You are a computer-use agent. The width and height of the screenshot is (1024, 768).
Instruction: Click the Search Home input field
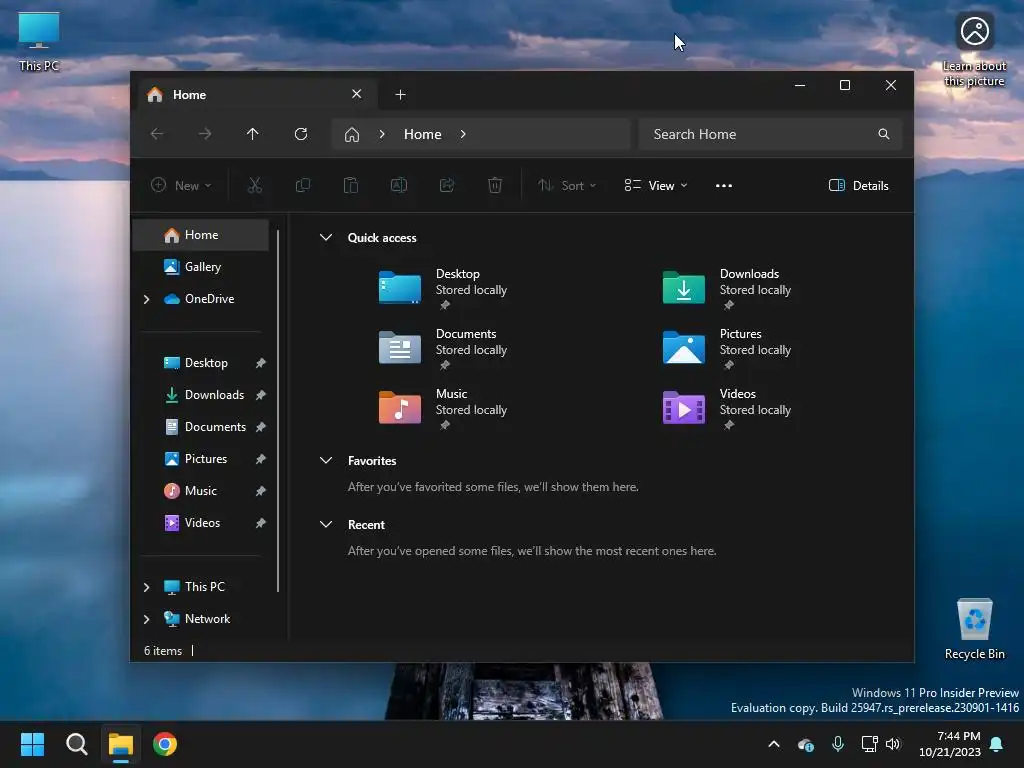coord(770,134)
